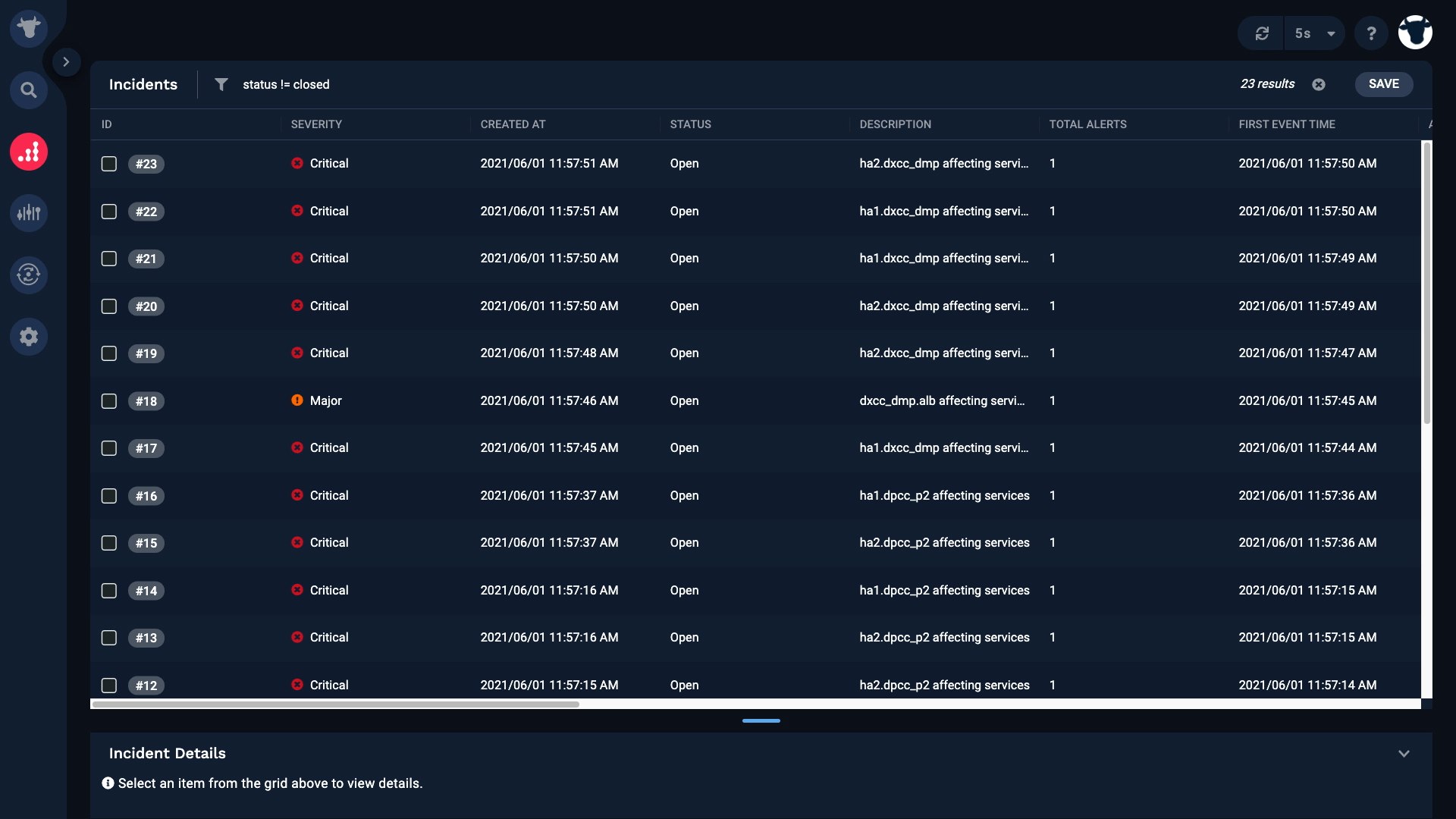Click the Incidents panel title
The width and height of the screenshot is (1456, 819).
[143, 84]
